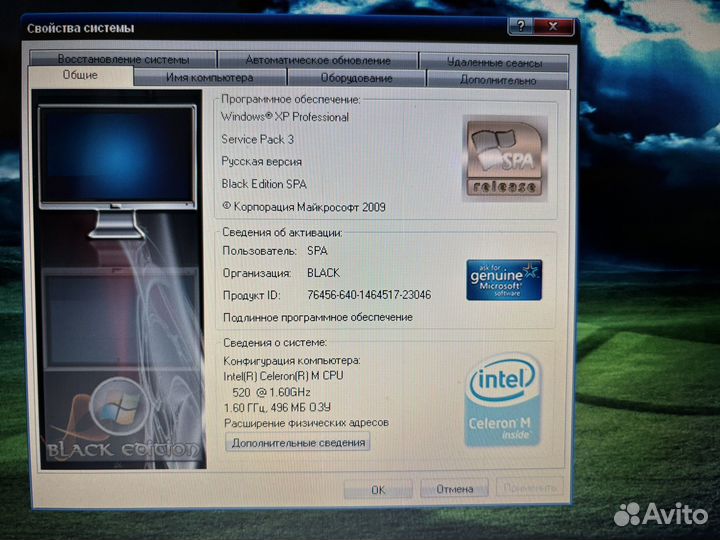Click the Пользователь SPA value
Screen dimensions: 720x540
coord(317,251)
